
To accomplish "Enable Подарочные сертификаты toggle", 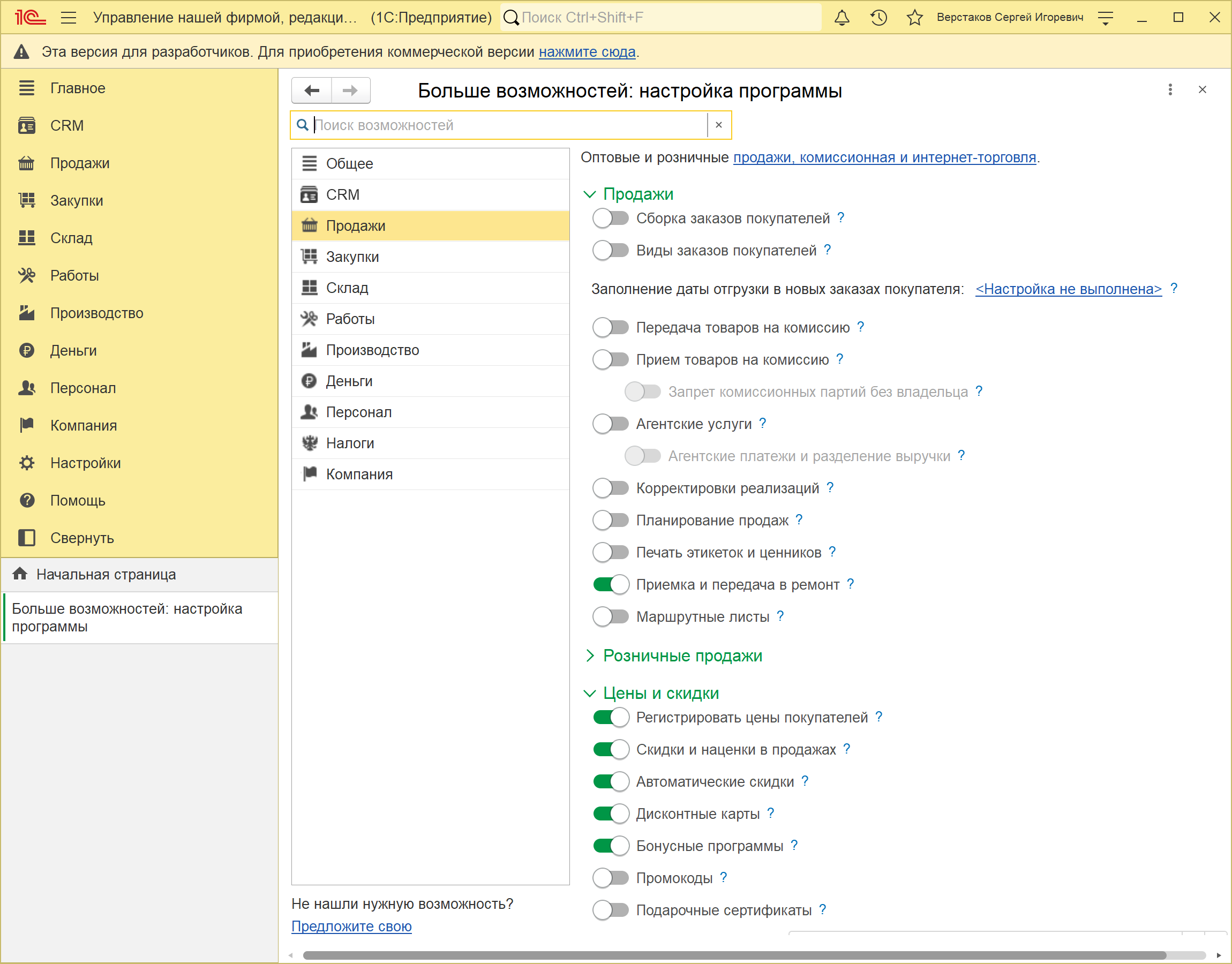I will (611, 910).
